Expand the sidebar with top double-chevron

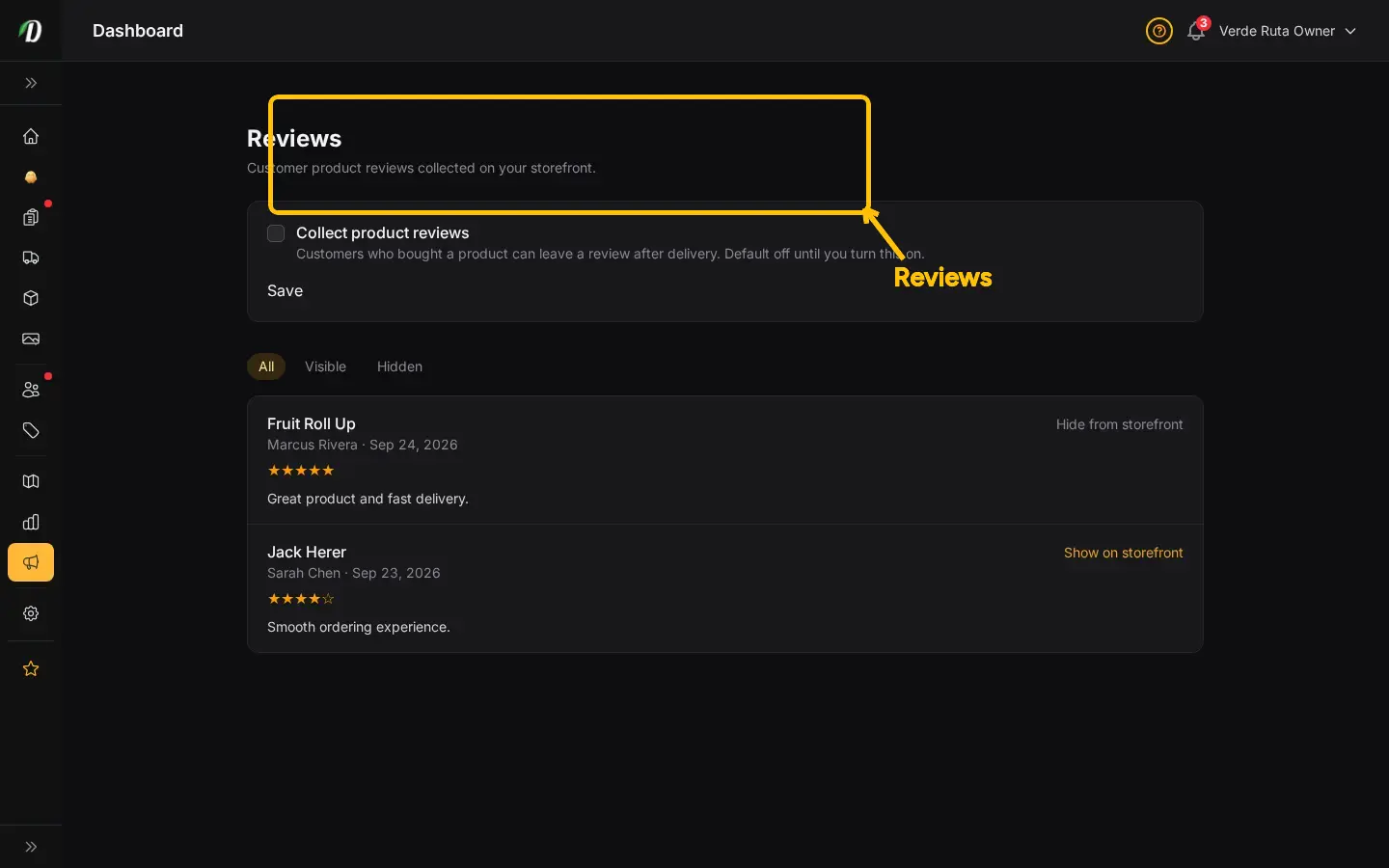point(31,83)
